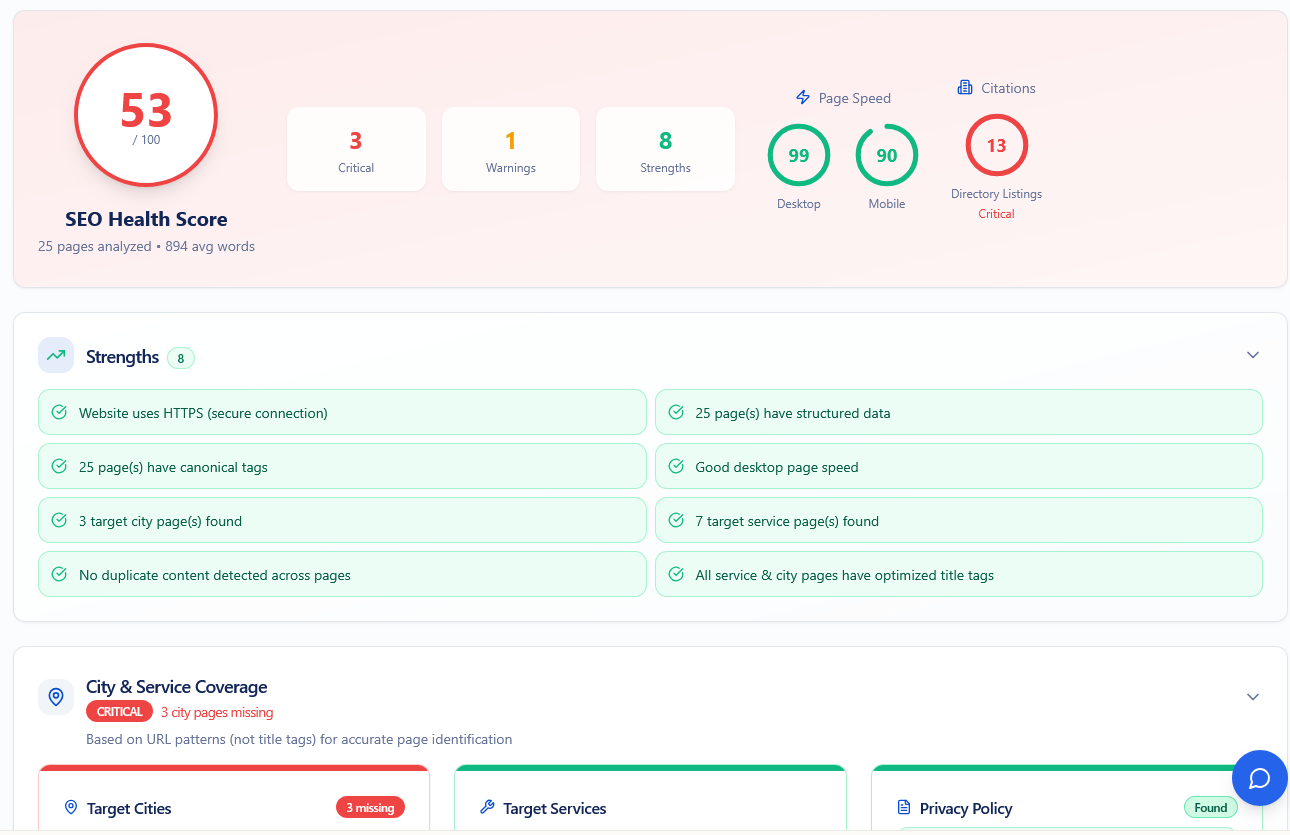Click the Desktop page speed gauge showing 99
The width and height of the screenshot is (1290, 835).
(x=798, y=155)
